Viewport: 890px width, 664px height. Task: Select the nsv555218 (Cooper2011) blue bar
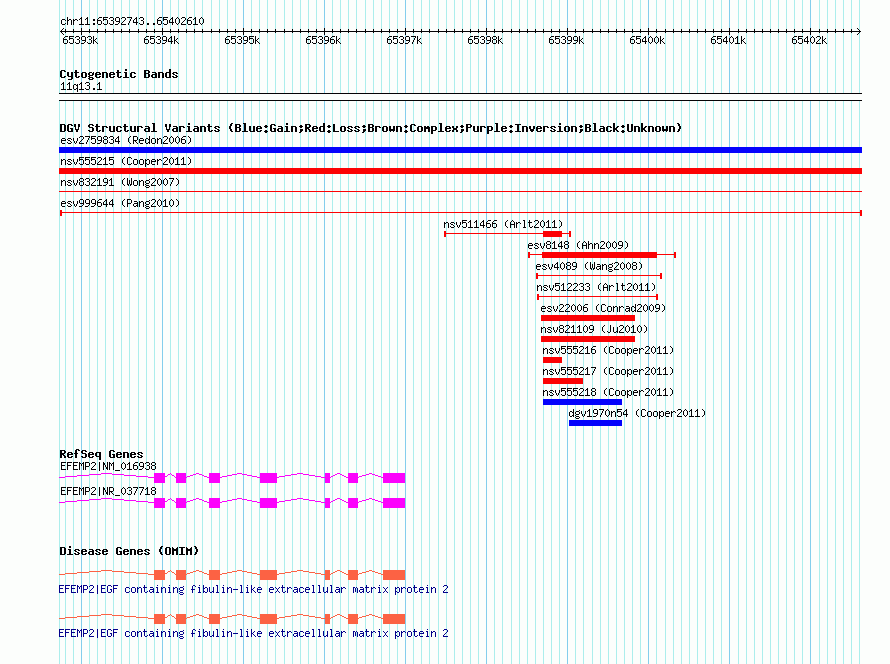(x=582, y=402)
